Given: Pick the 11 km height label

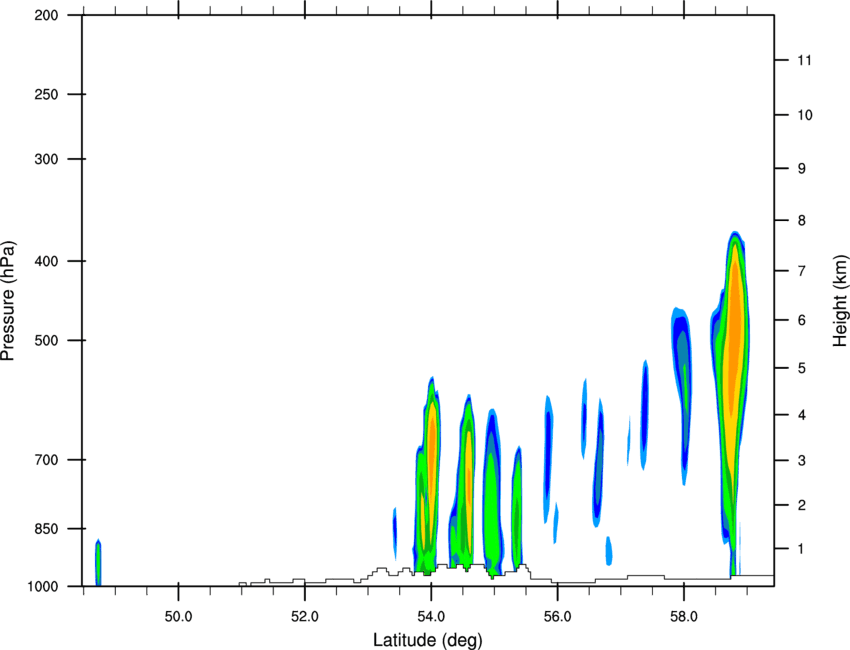Looking at the screenshot, I should click(x=804, y=60).
